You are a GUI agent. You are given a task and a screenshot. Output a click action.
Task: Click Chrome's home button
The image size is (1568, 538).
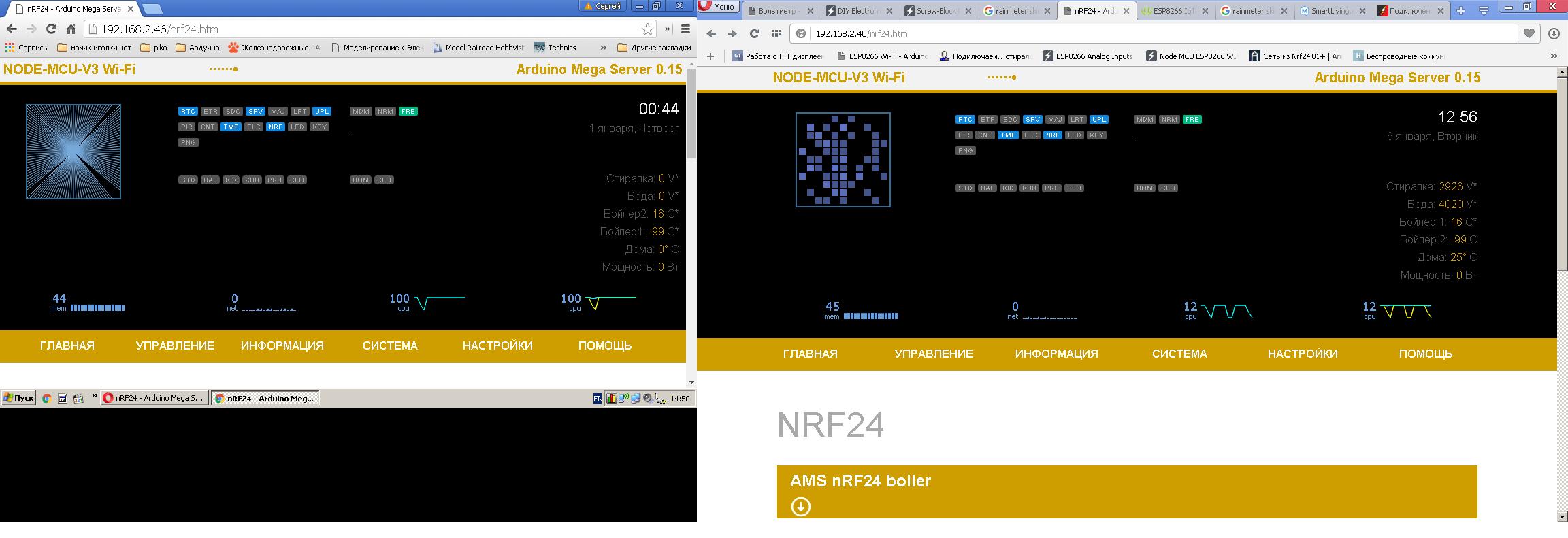[71, 29]
